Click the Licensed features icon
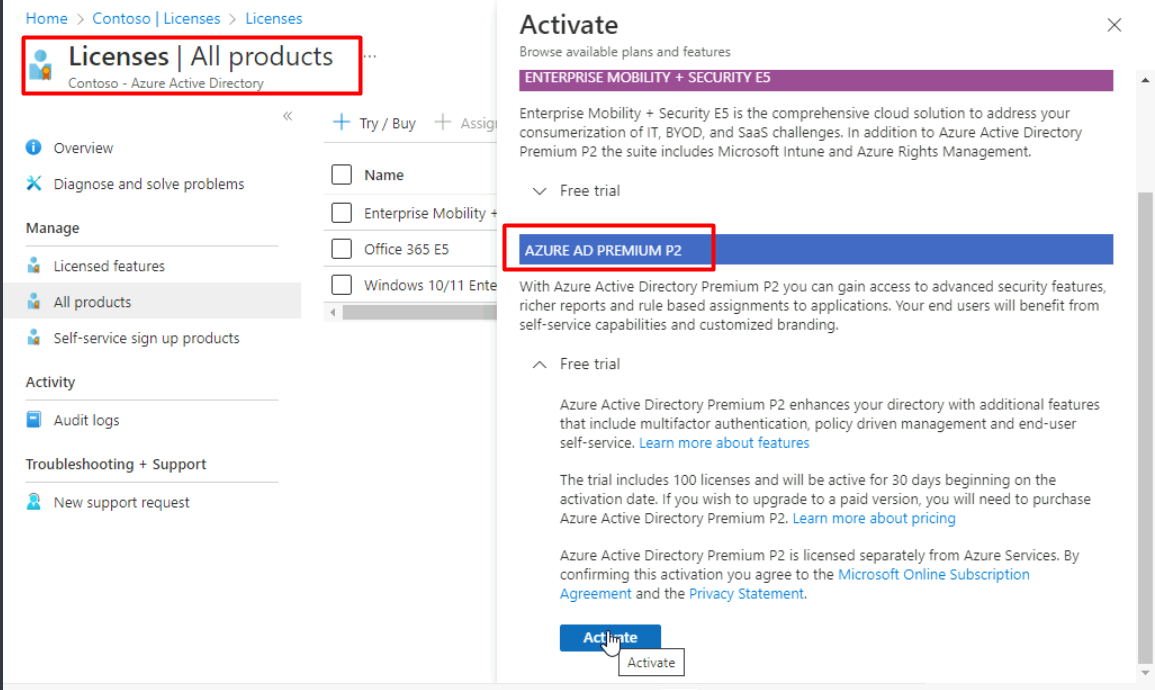Image resolution: width=1155 pixels, height=690 pixels. pos(34,265)
